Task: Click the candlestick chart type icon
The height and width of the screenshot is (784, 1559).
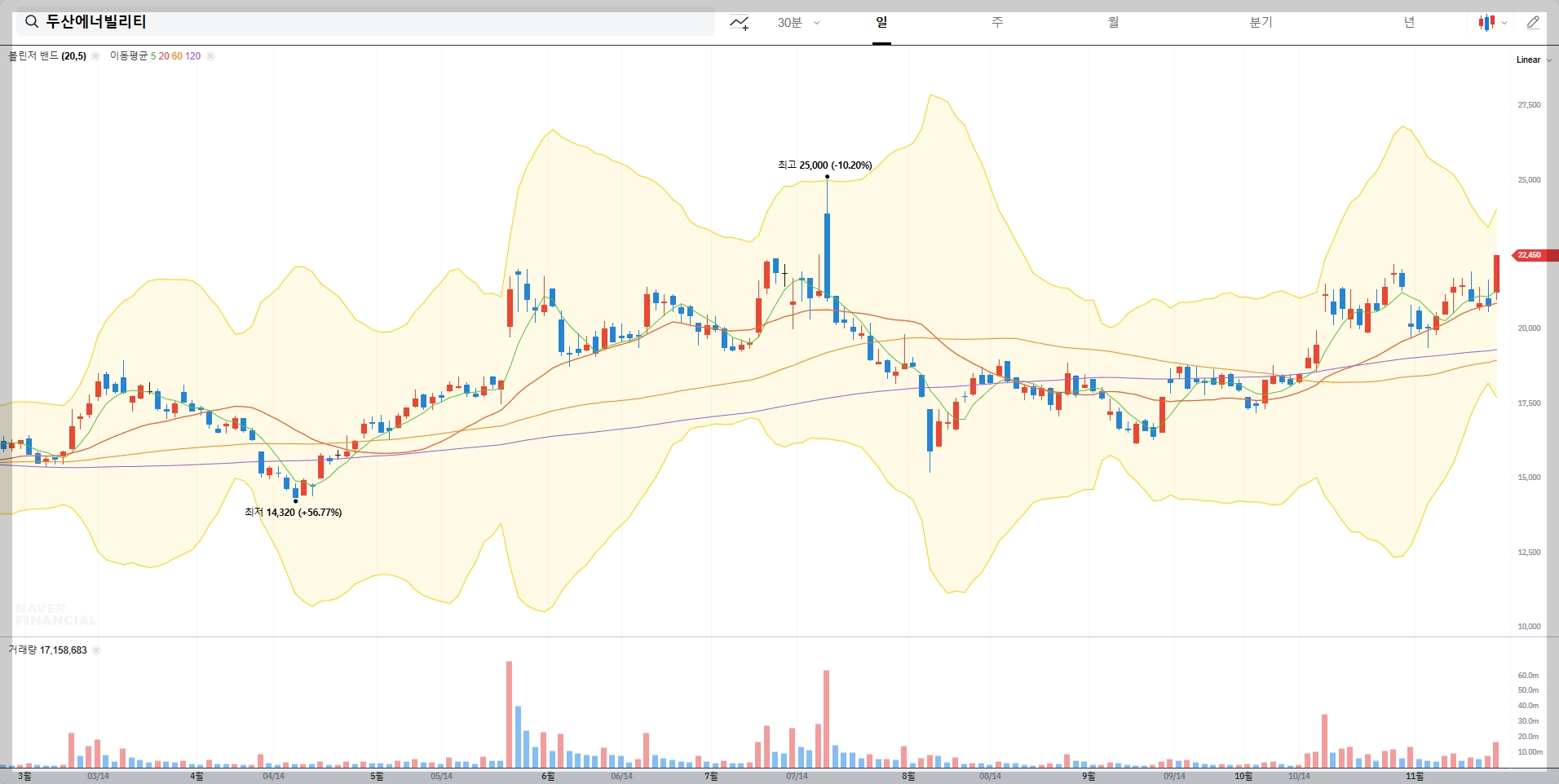Action: (x=1486, y=23)
